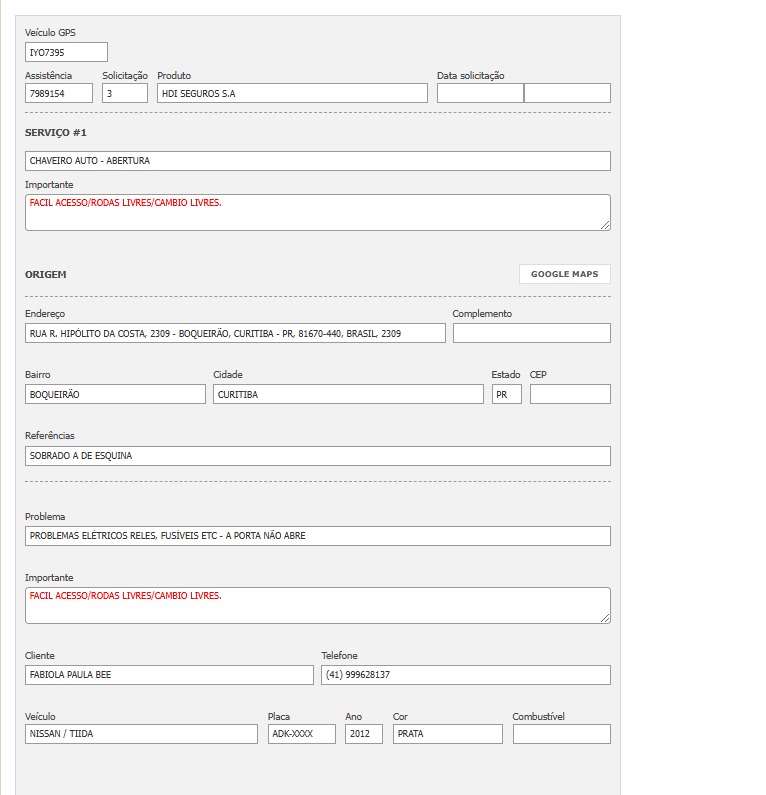Click the empty CEP field

[x=570, y=394]
